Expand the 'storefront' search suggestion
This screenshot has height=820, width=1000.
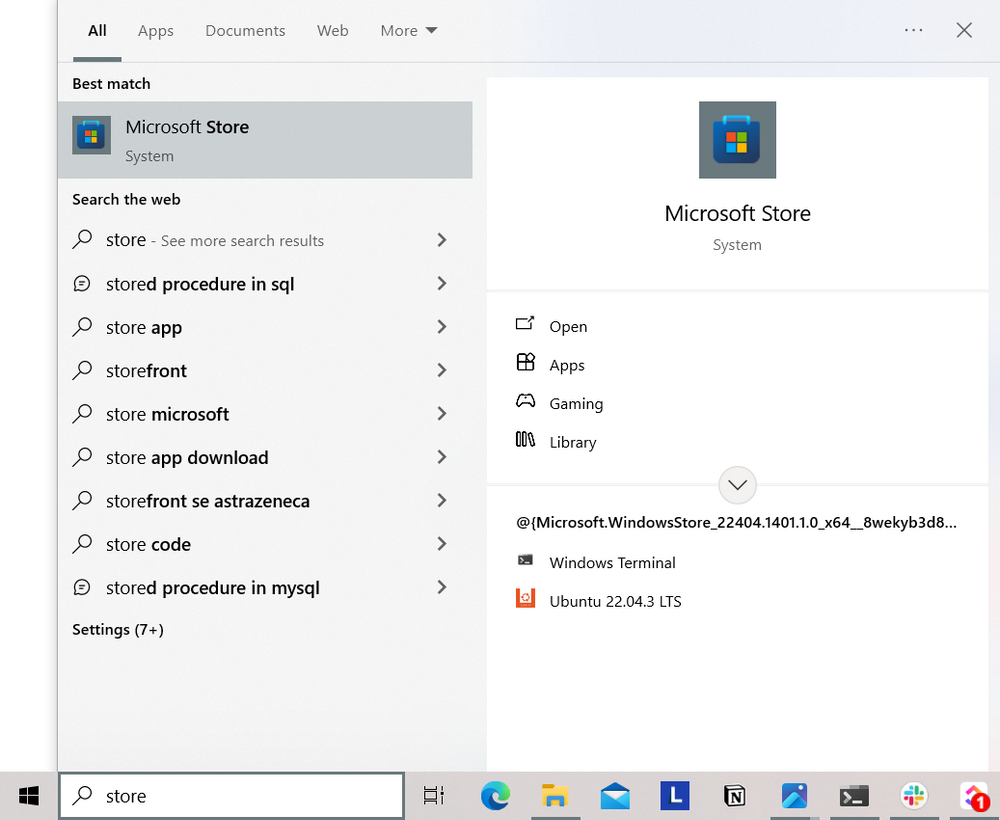point(441,370)
